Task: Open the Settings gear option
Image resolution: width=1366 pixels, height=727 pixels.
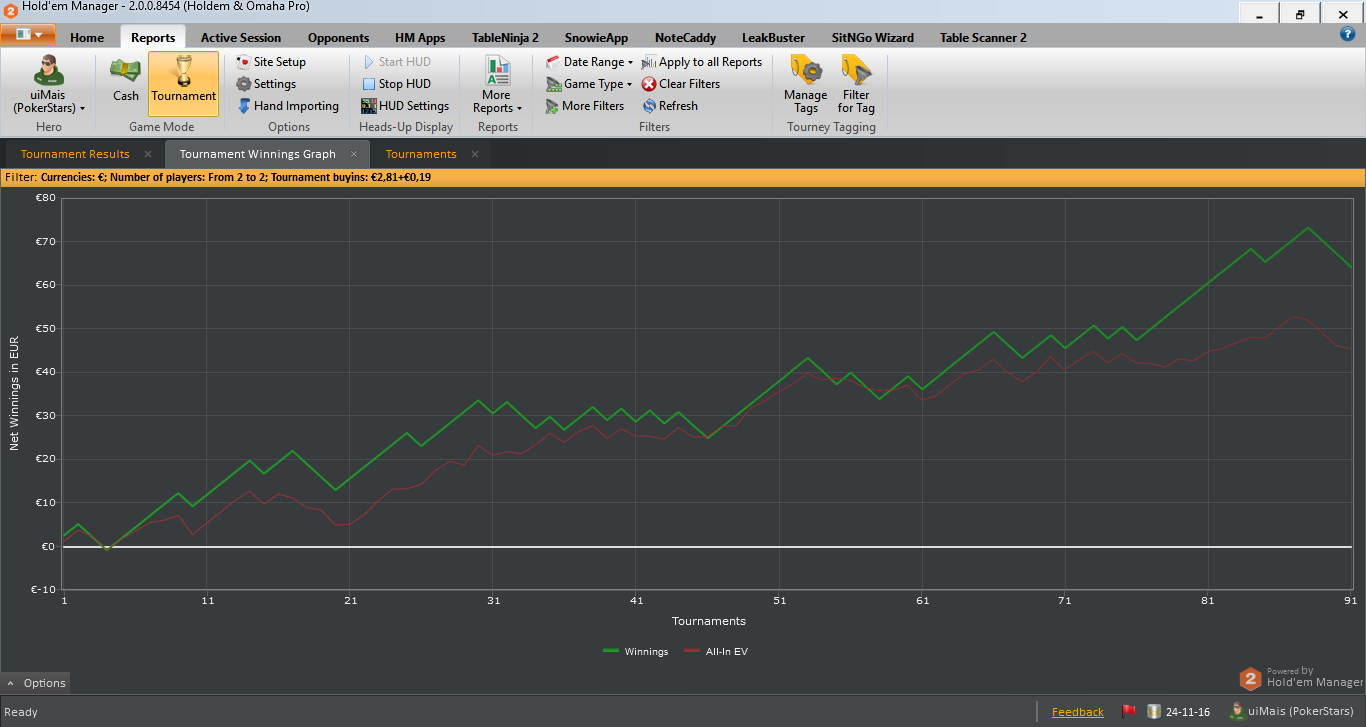Action: [x=266, y=84]
